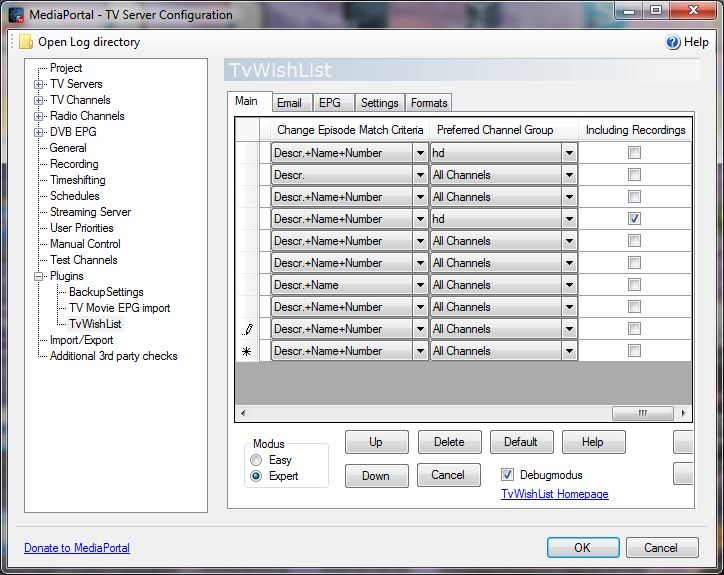The width and height of the screenshot is (724, 575).
Task: Expand the TV Servers tree node
Action: click(38, 85)
